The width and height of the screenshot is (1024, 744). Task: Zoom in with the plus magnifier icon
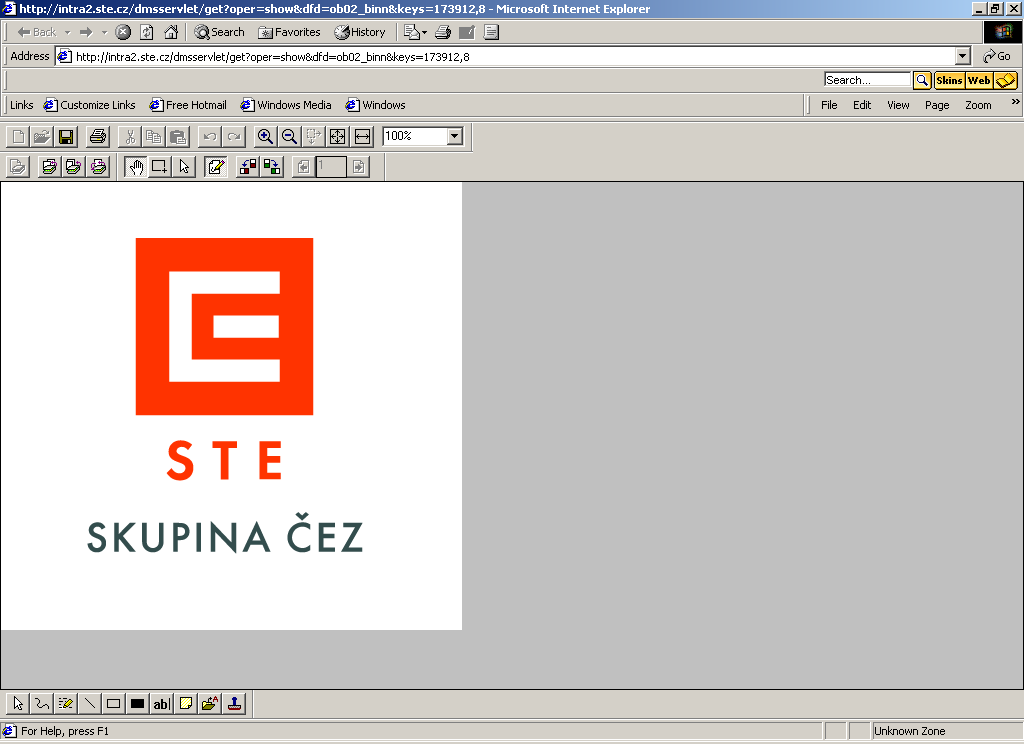pos(265,137)
